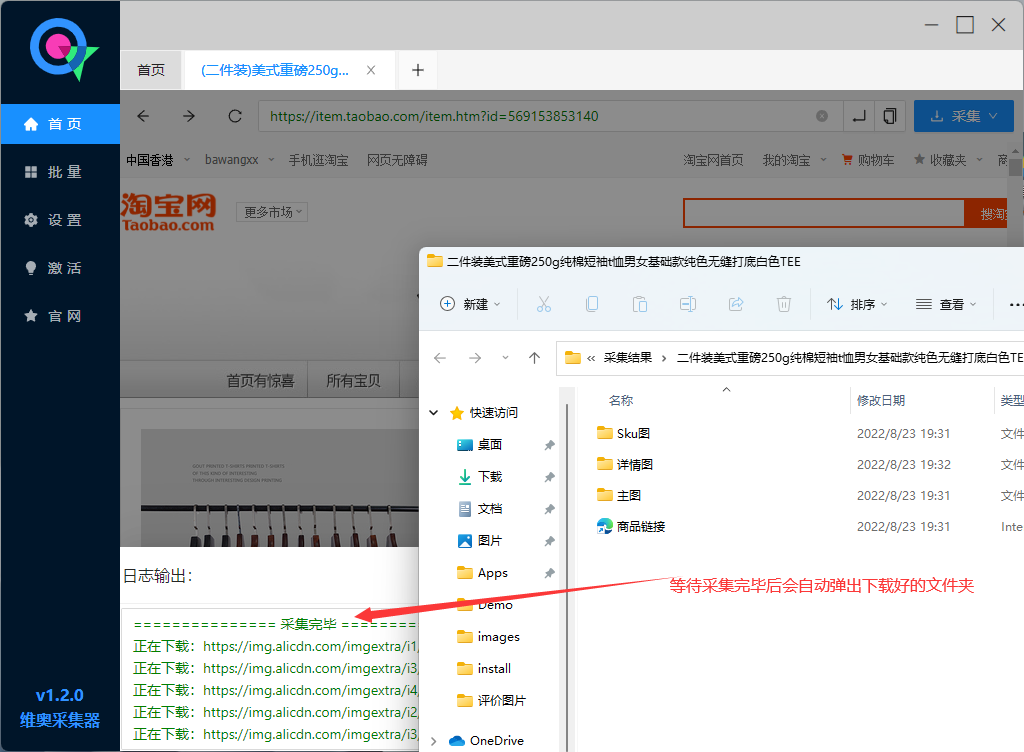Clear the URL address field
The image size is (1024, 752).
[822, 116]
